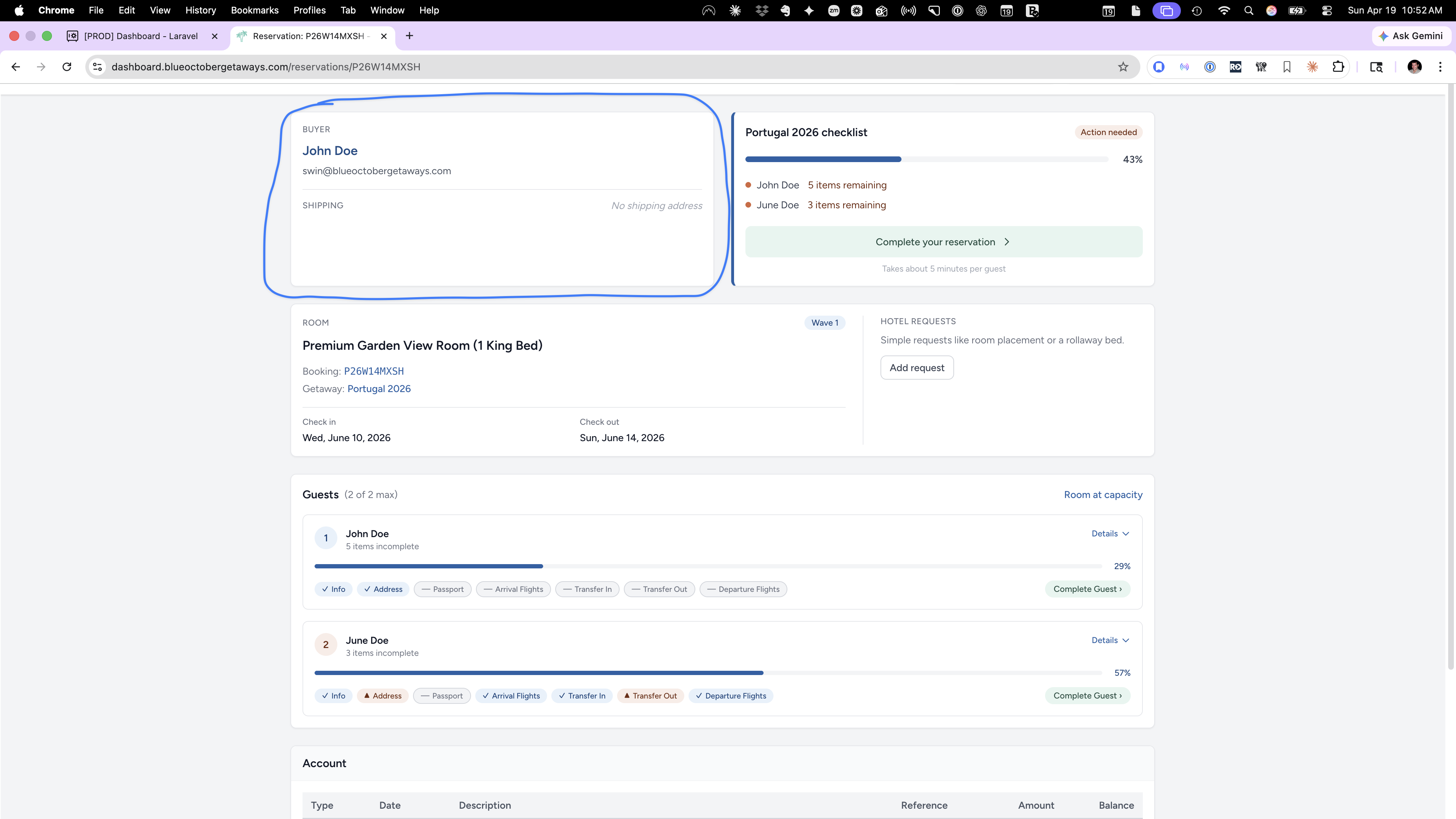Open the Chrome extensions puzzle icon
Viewport: 1456px width, 819px height.
pos(1338,67)
